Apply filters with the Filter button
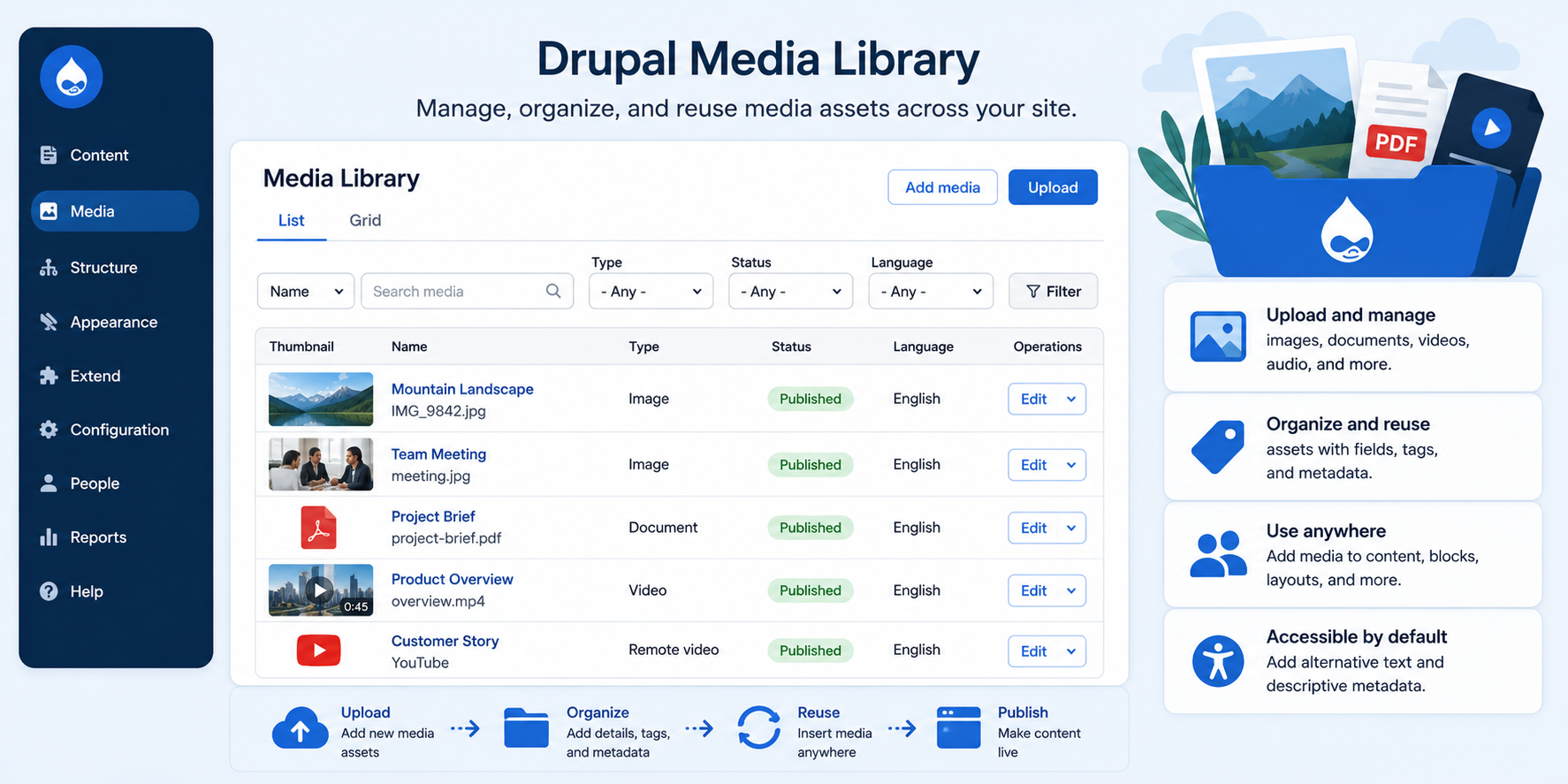 point(1054,291)
